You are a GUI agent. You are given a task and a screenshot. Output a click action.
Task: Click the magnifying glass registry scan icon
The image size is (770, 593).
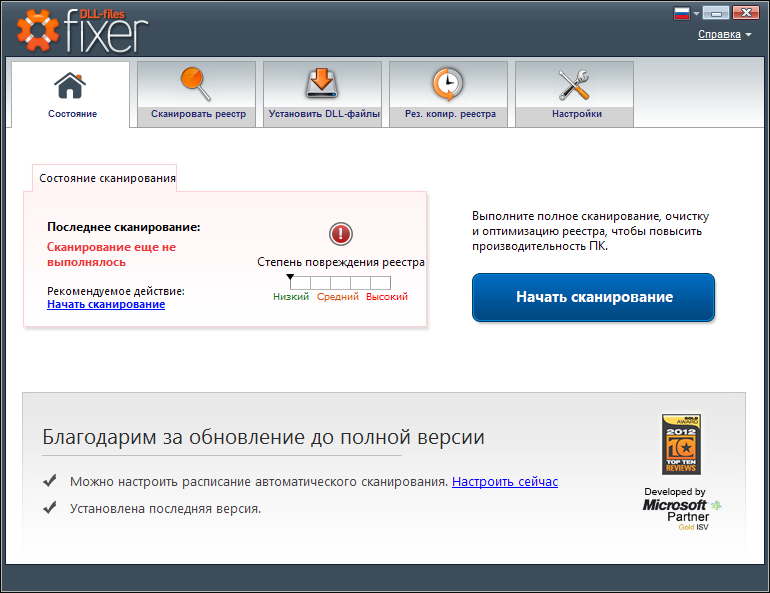point(195,84)
